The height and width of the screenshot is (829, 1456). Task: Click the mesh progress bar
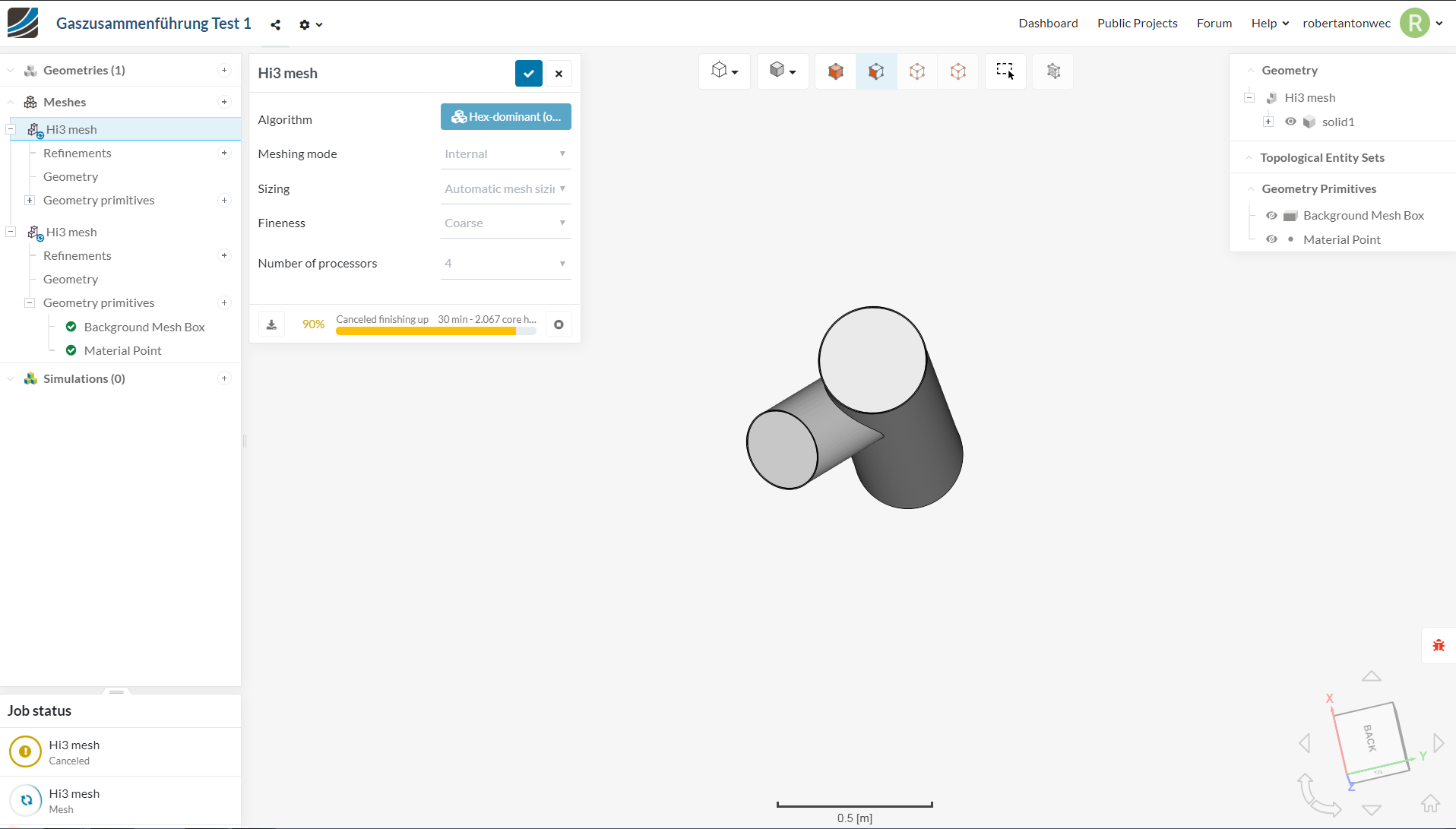click(x=436, y=331)
